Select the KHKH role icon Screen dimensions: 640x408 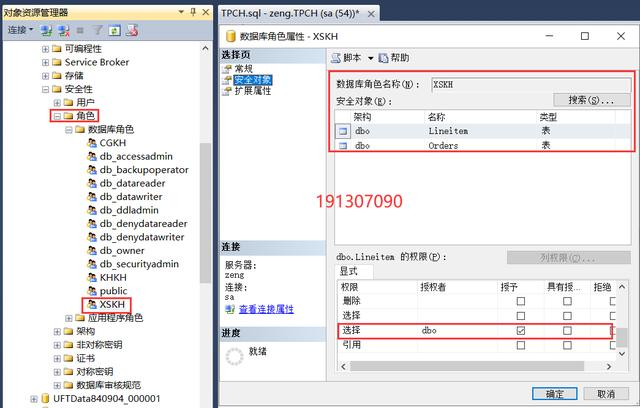[x=92, y=278]
